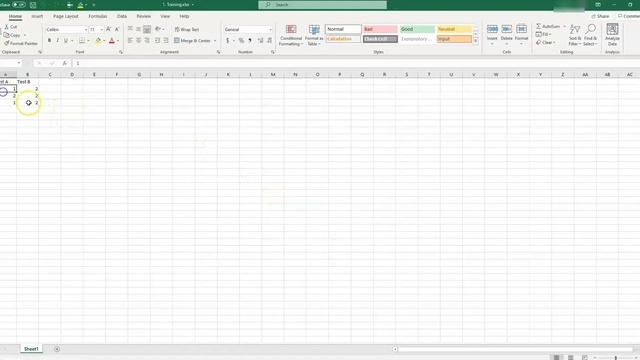The height and width of the screenshot is (360, 640).
Task: Open the Formulas tab
Action: click(98, 16)
